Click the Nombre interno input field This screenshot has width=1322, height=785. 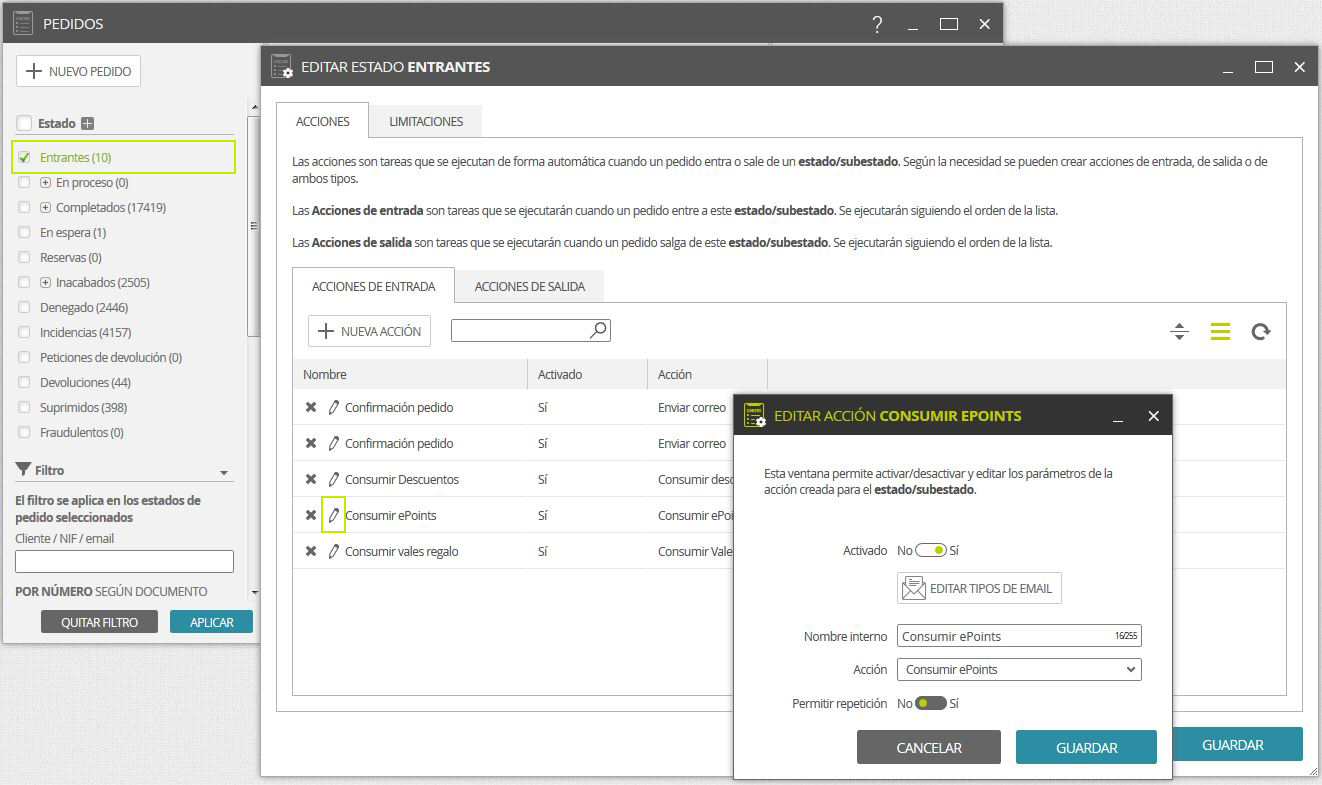1019,636
